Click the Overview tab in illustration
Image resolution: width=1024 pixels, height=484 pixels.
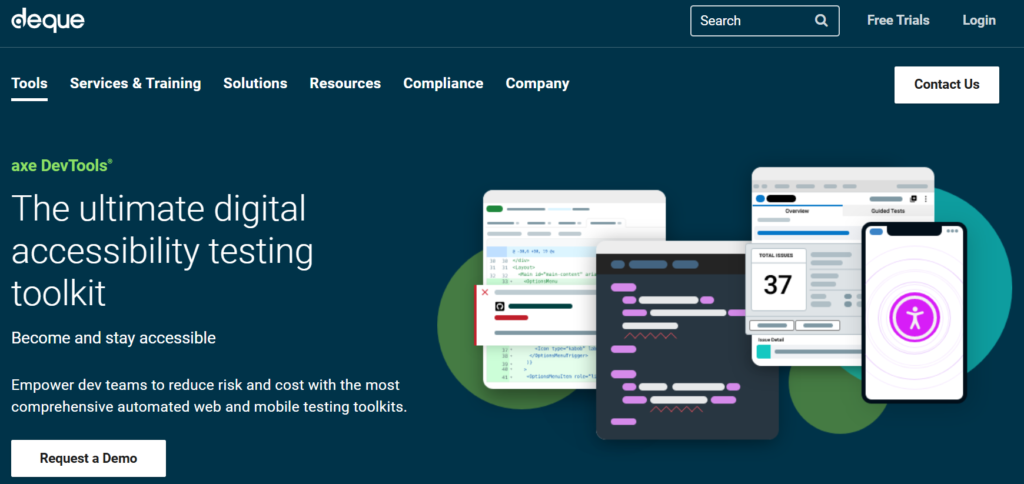pos(797,211)
